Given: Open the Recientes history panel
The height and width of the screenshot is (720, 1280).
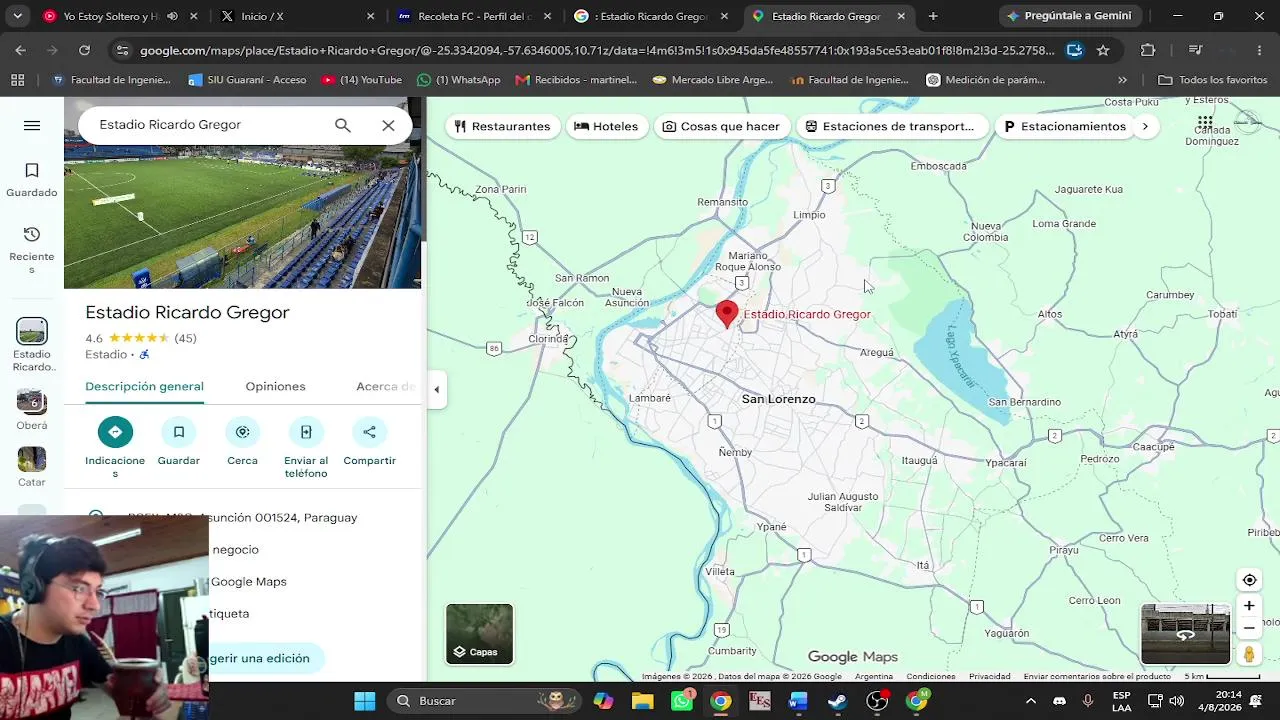Looking at the screenshot, I should (32, 249).
